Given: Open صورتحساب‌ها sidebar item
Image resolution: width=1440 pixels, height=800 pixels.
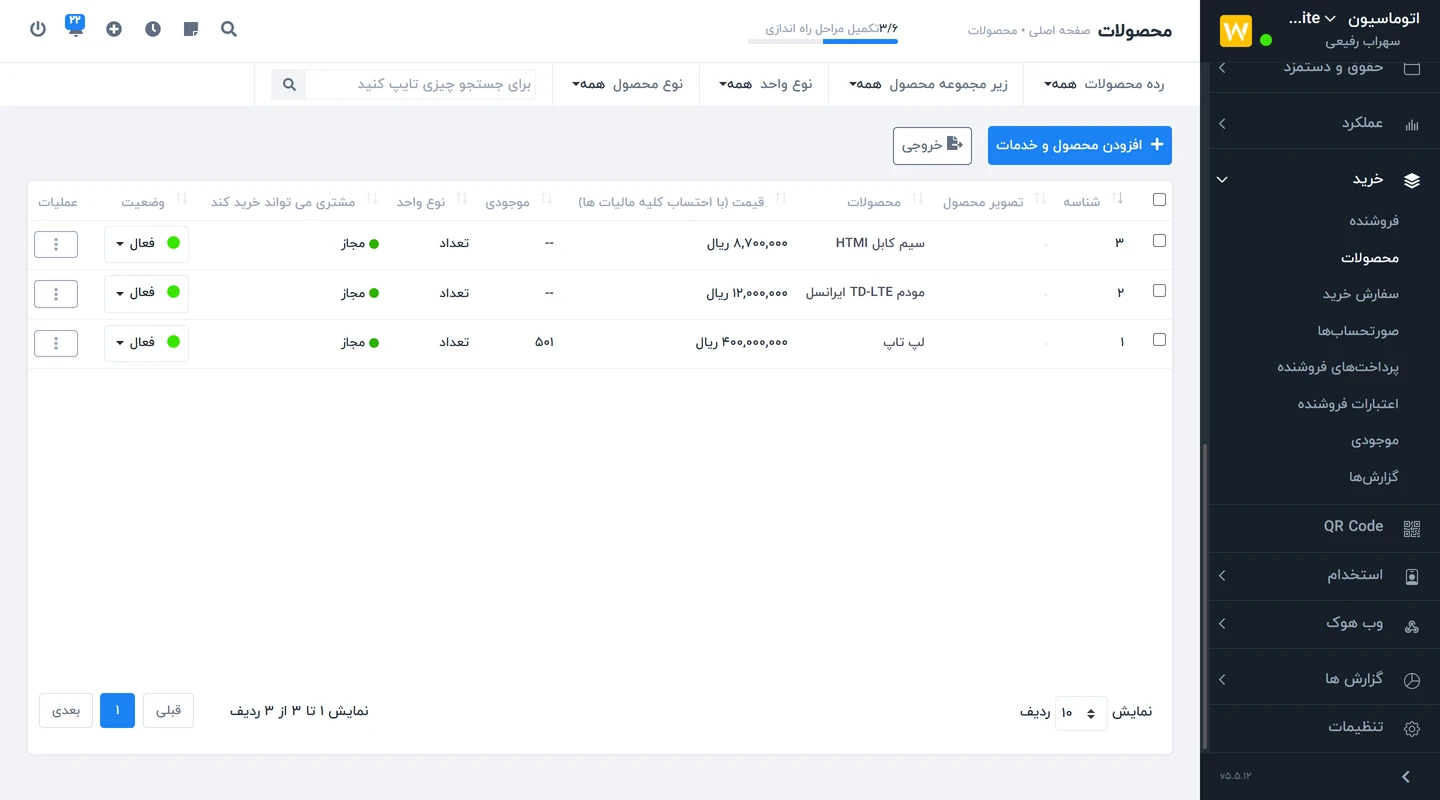Looking at the screenshot, I should click(1358, 330).
